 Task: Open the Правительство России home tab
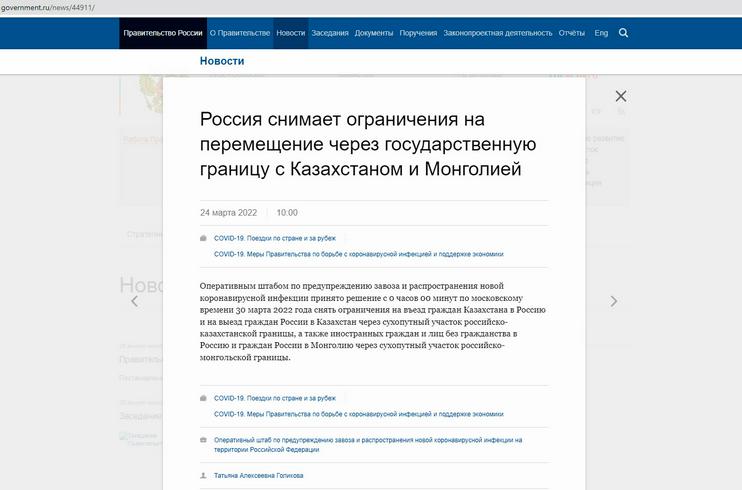click(163, 33)
